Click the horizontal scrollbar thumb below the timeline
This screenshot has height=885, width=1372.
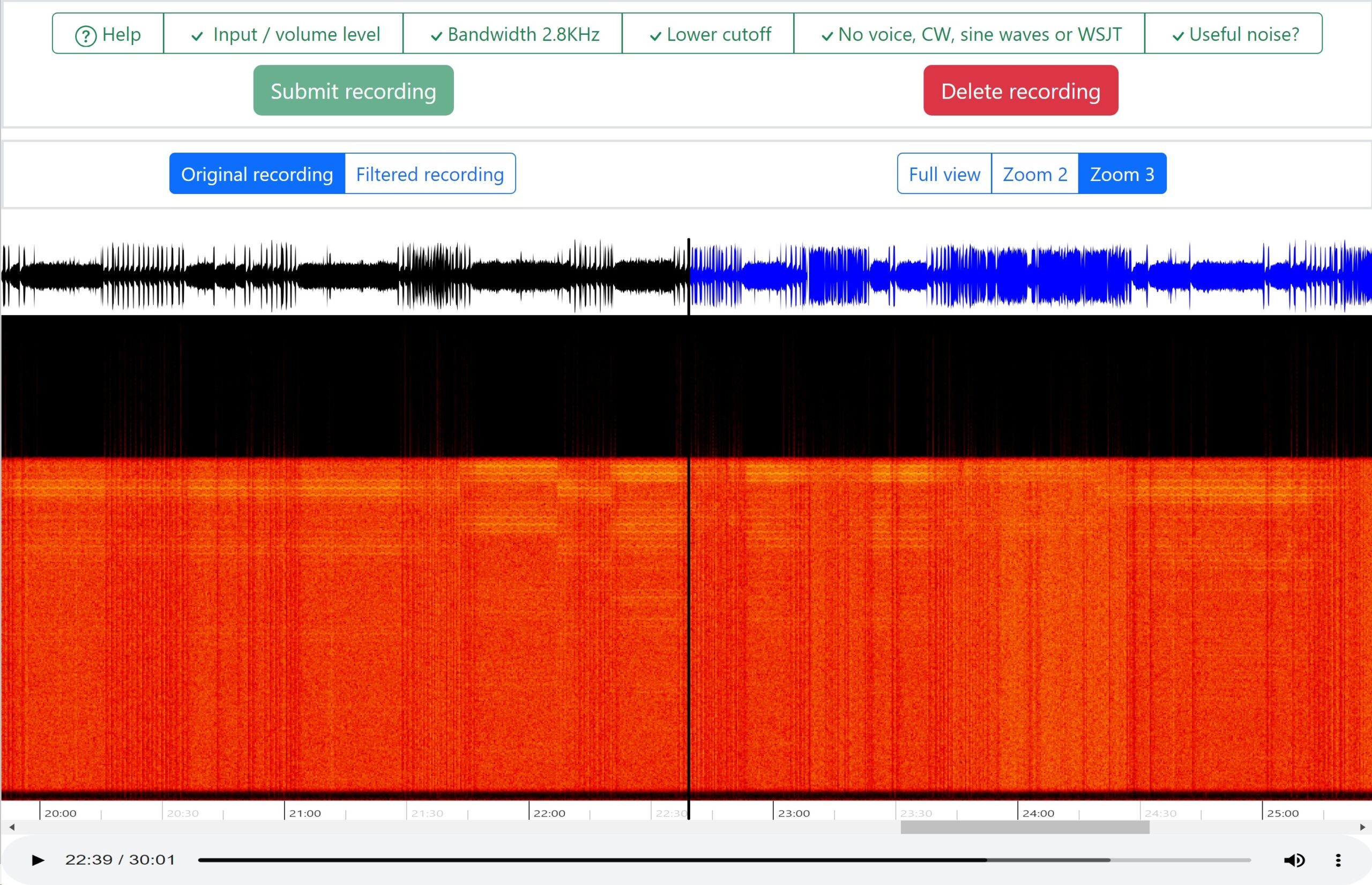pyautogui.click(x=1025, y=827)
